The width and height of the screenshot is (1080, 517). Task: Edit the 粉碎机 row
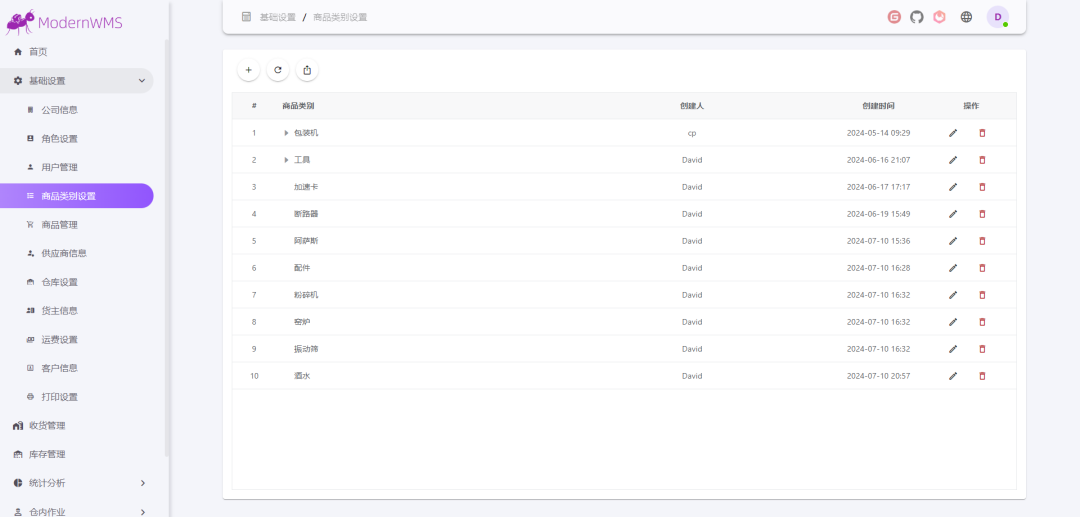click(x=953, y=295)
